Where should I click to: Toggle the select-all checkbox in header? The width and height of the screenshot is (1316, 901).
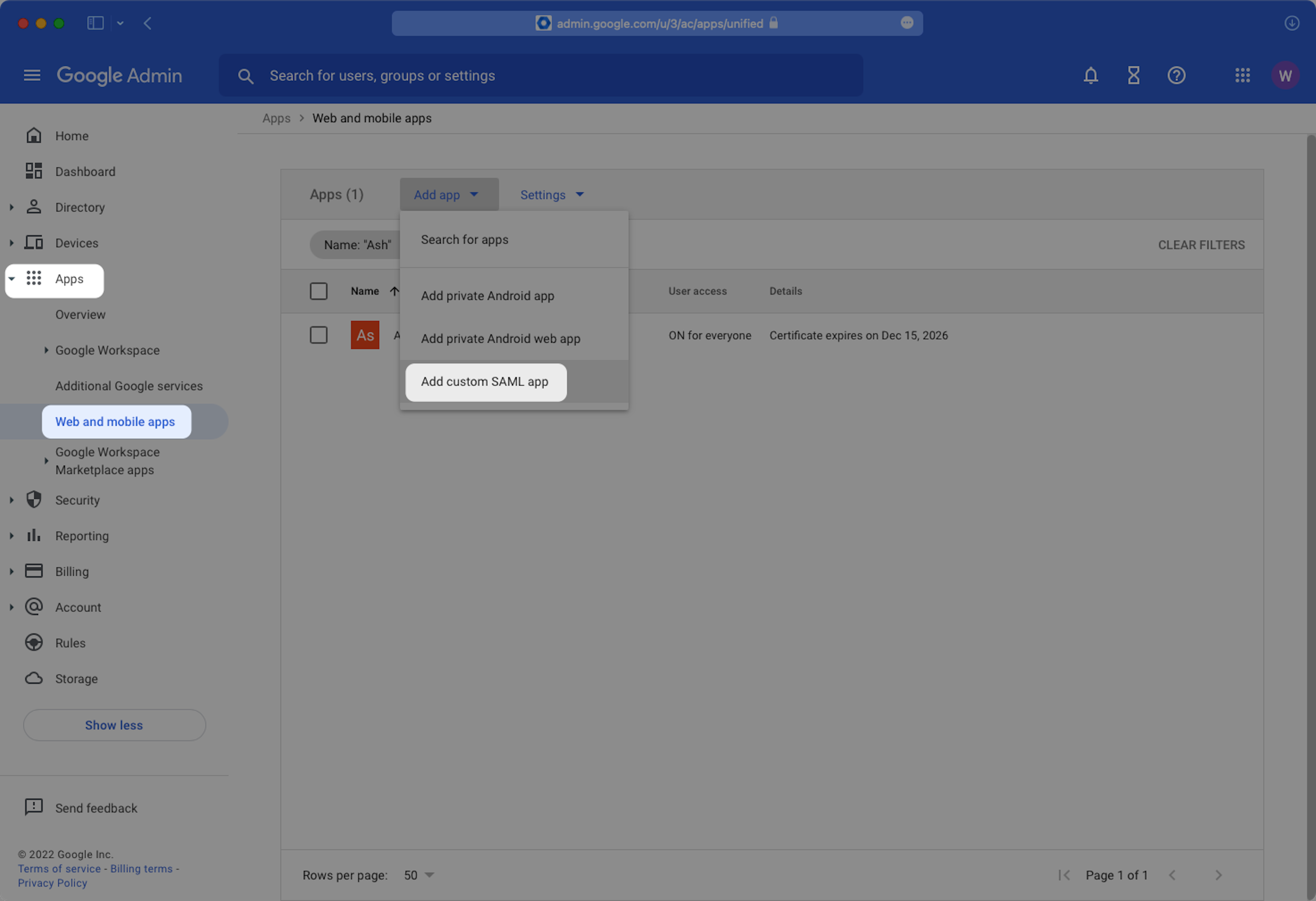click(x=318, y=291)
